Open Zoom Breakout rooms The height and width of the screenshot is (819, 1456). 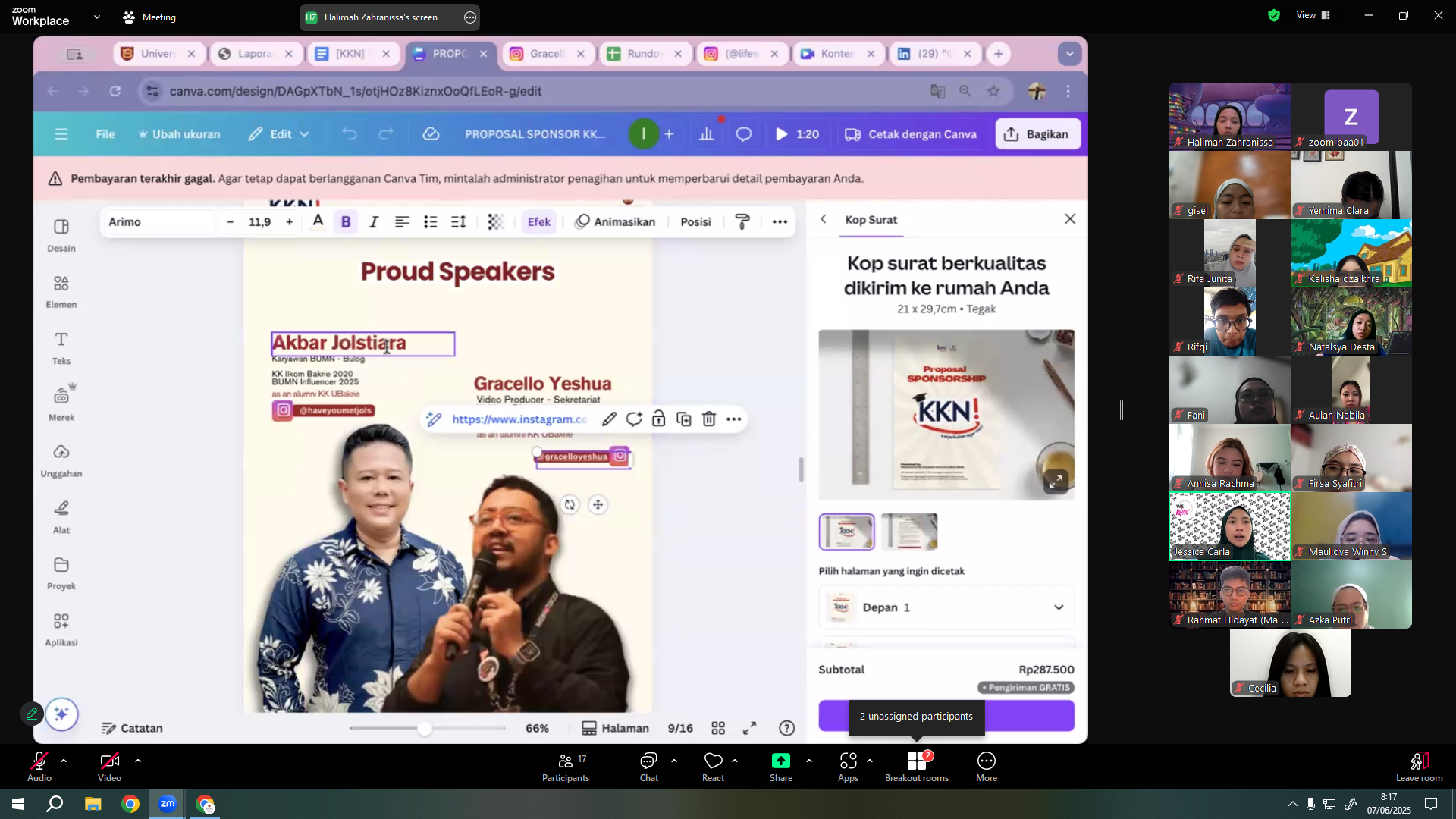coord(917,767)
